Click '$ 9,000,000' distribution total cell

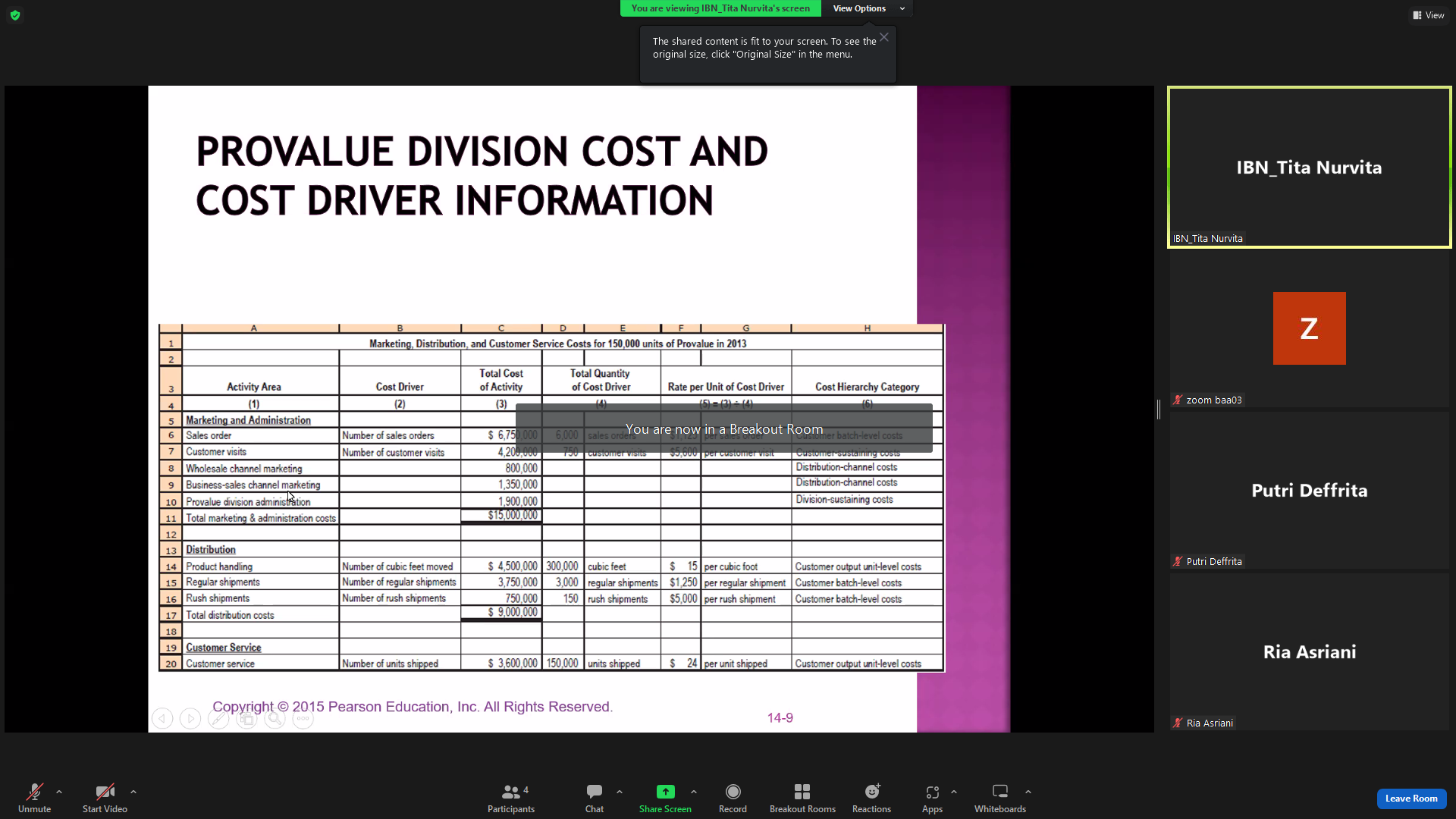(513, 612)
